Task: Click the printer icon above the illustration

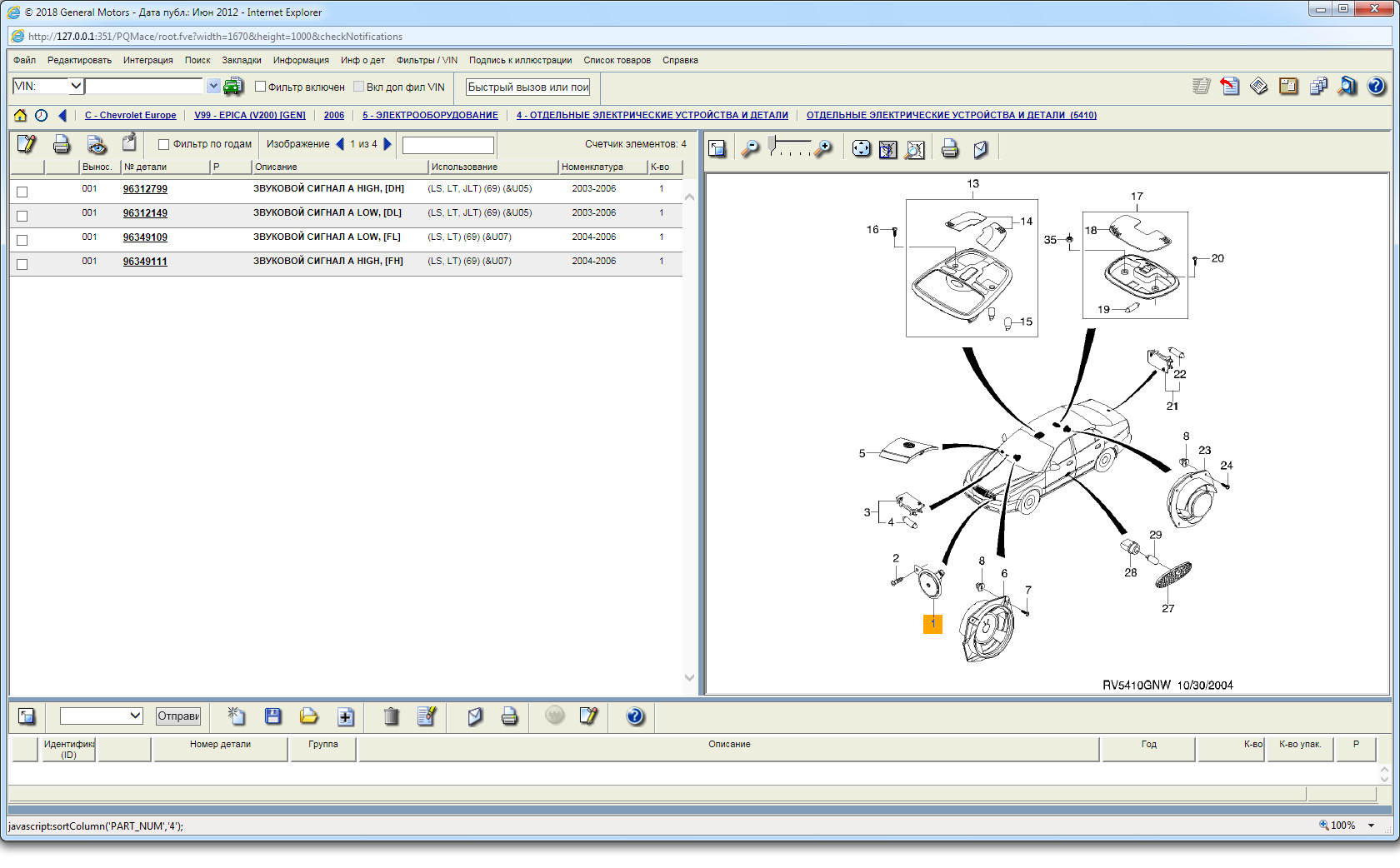Action: 949,149
